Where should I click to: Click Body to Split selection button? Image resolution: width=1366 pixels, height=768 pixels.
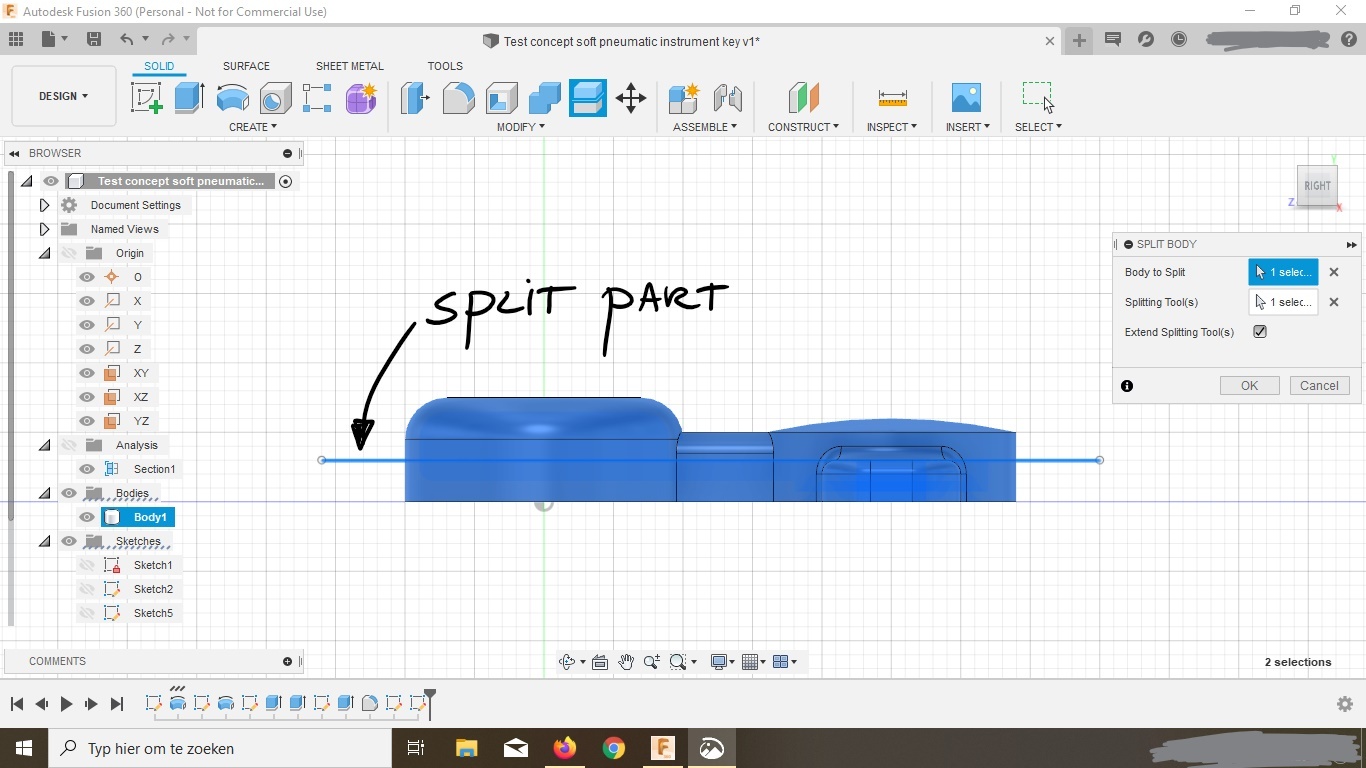coord(1283,272)
